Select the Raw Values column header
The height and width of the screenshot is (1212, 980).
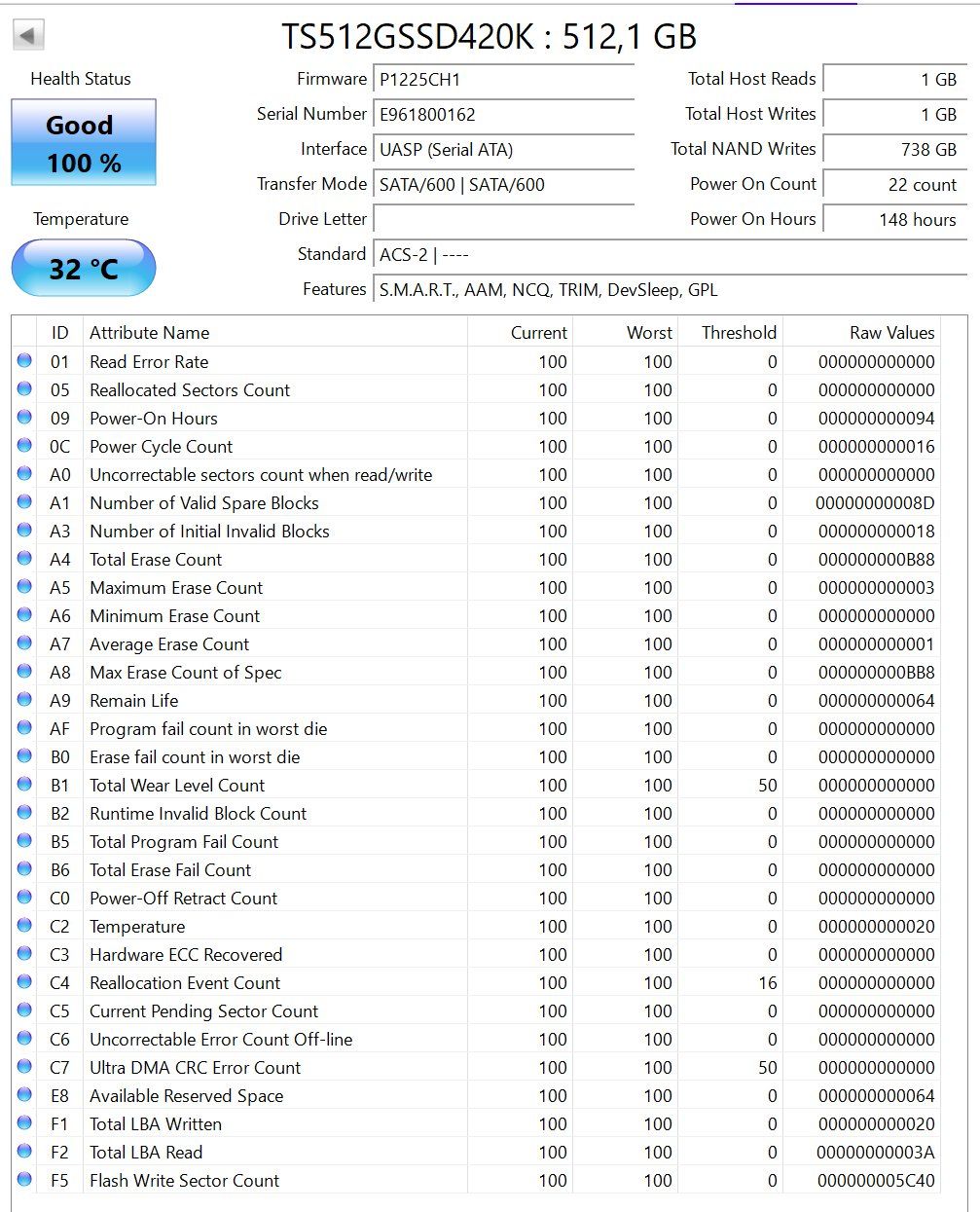pos(862,332)
